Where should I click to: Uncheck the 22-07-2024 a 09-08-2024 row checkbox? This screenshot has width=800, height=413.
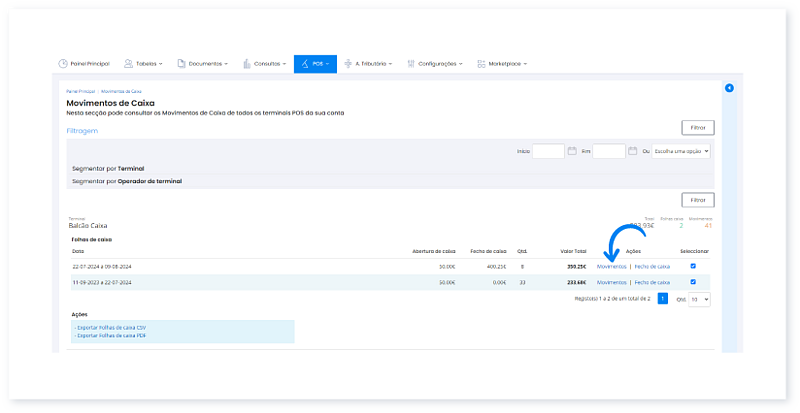pyautogui.click(x=693, y=266)
